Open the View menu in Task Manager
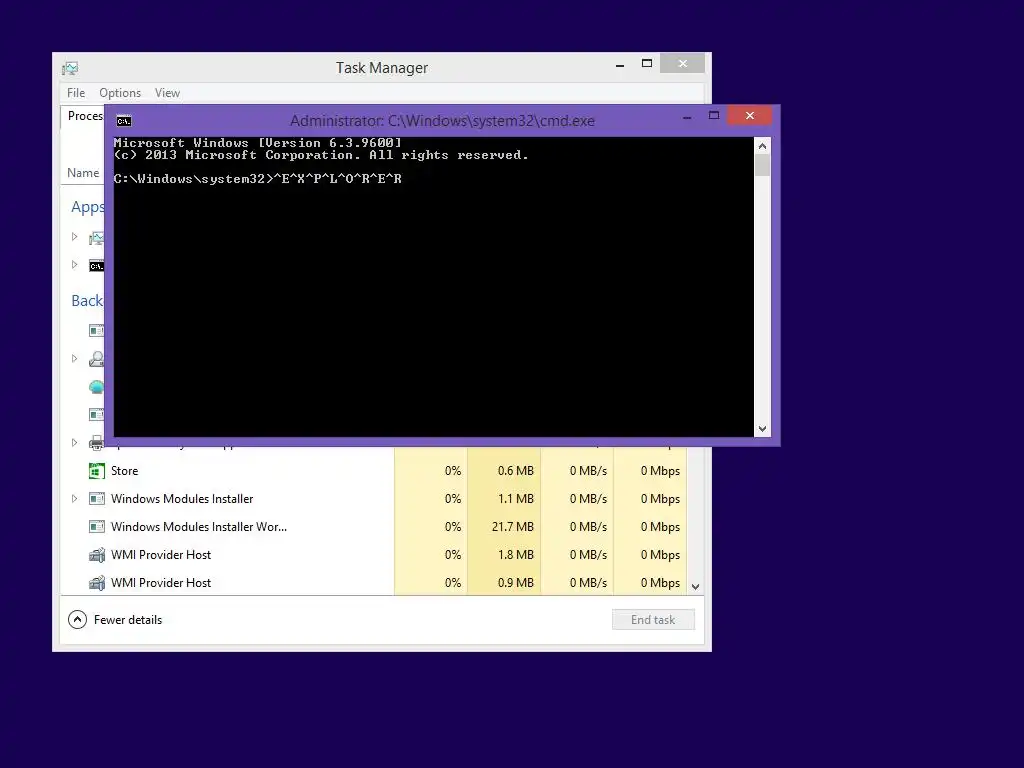This screenshot has width=1024, height=768. click(167, 93)
